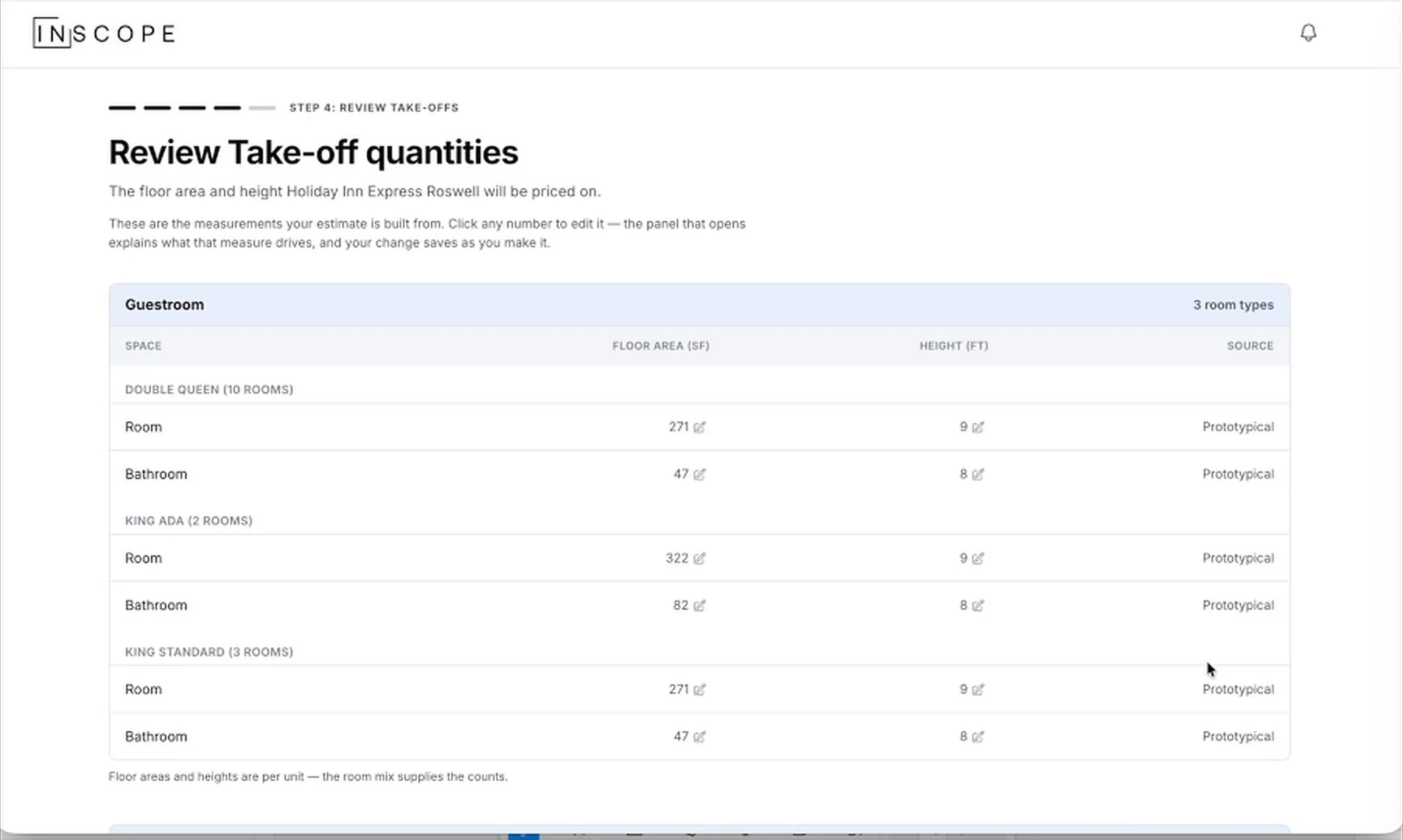Click the INSCOPE logo

(104, 33)
